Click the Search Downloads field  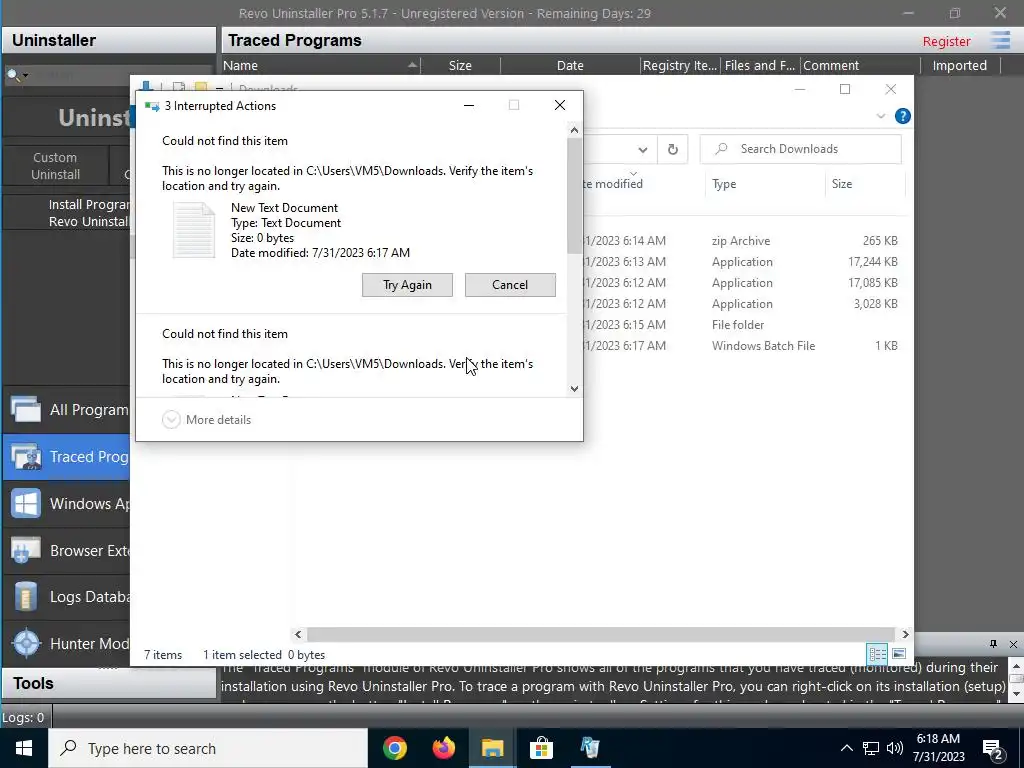coord(801,149)
